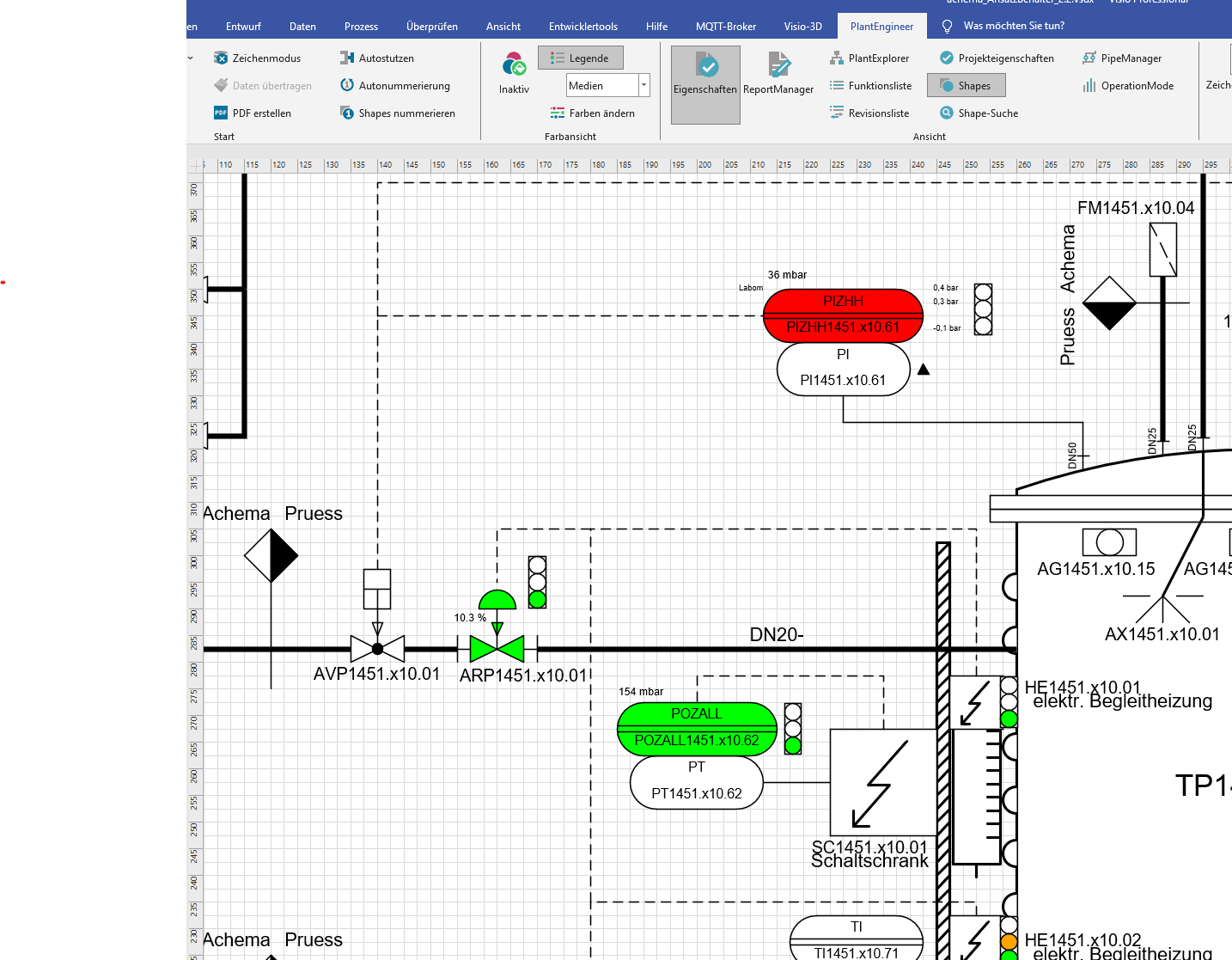Viewport: 1232px width, 960px height.
Task: Open the PipeManager
Action: point(1122,58)
